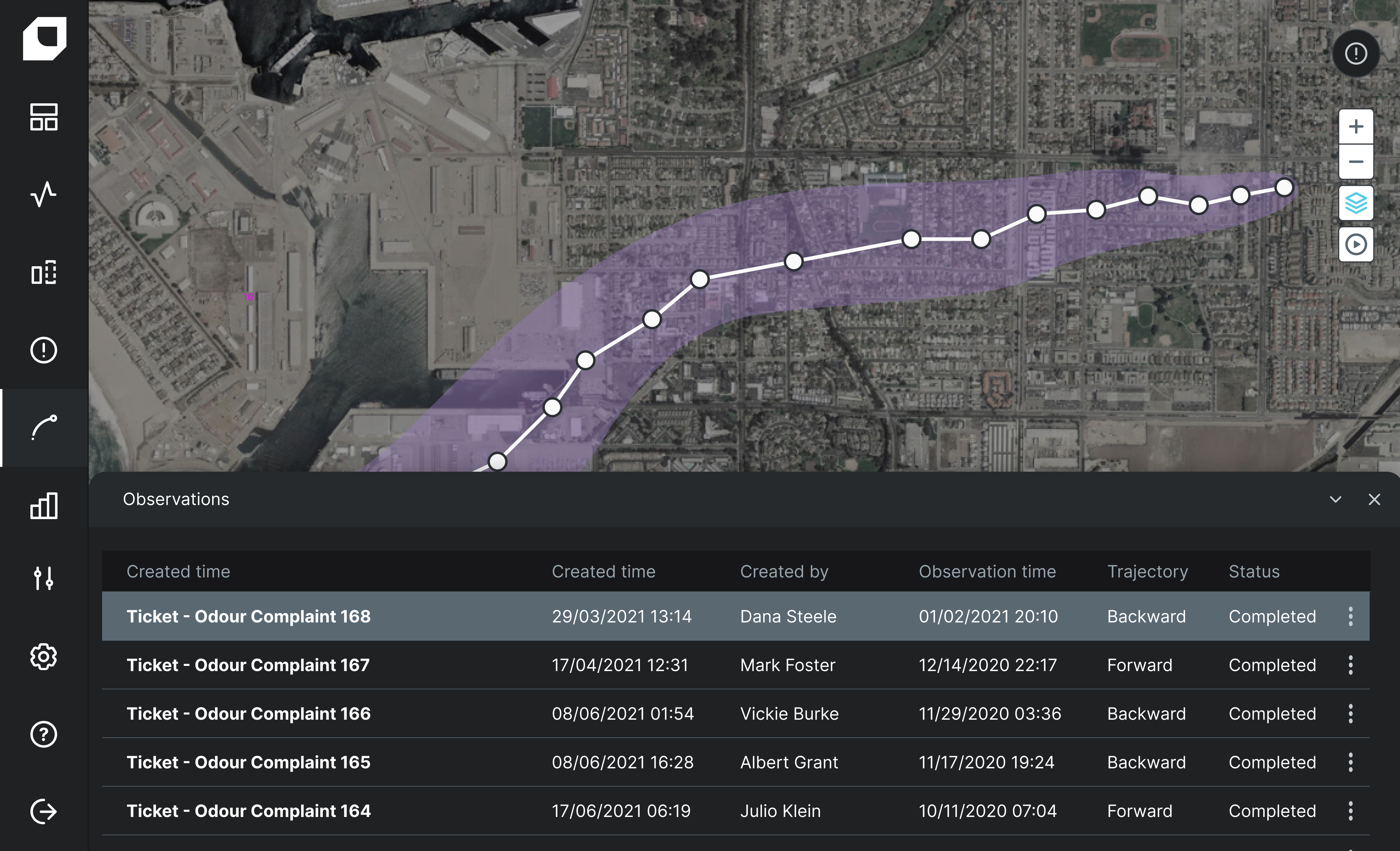Viewport: 1400px width, 851px height.
Task: Collapse the Observations panel with chevron
Action: pyautogui.click(x=1335, y=499)
